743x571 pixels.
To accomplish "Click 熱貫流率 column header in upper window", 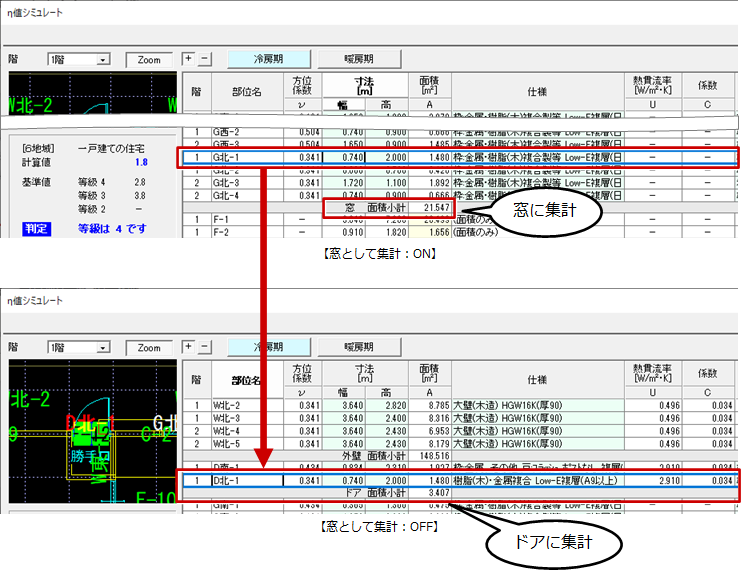I will click(652, 85).
